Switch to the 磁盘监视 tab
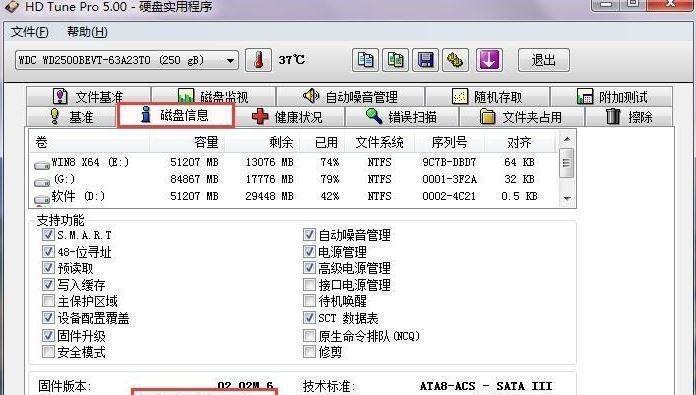Viewport: 696px width, 395px height. 214,96
